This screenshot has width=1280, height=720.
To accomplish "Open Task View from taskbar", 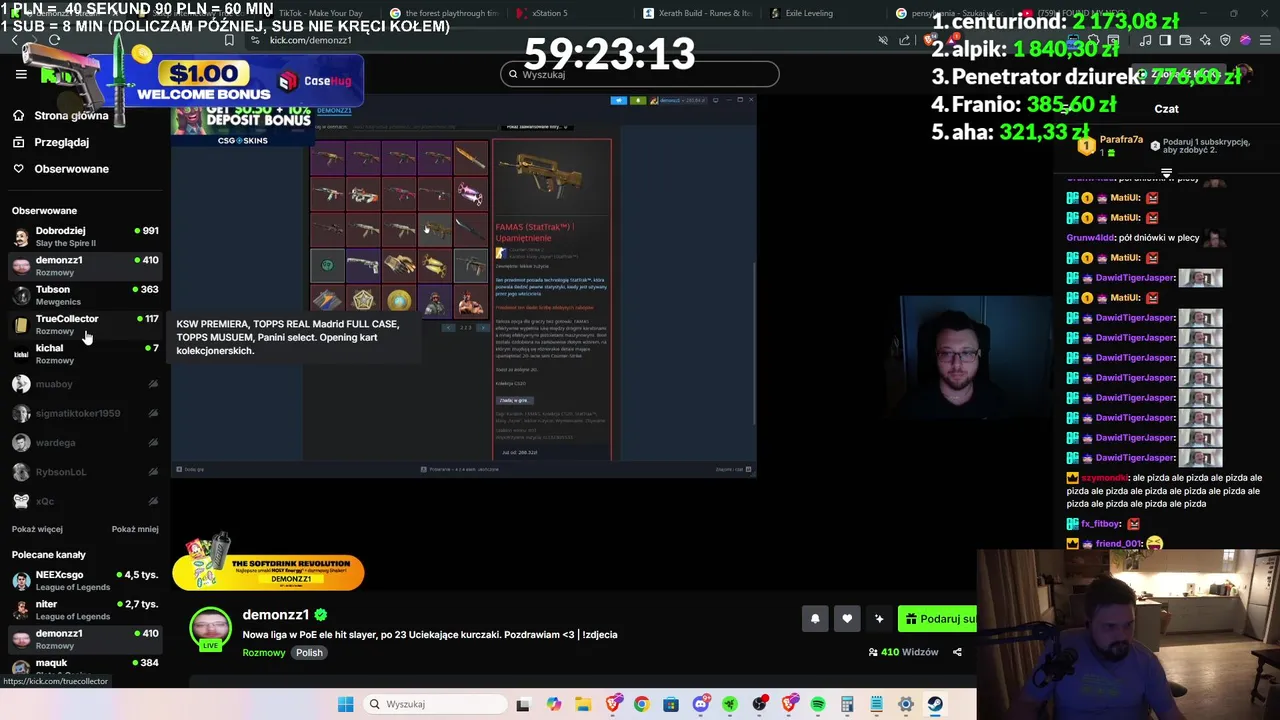I will click(522, 704).
